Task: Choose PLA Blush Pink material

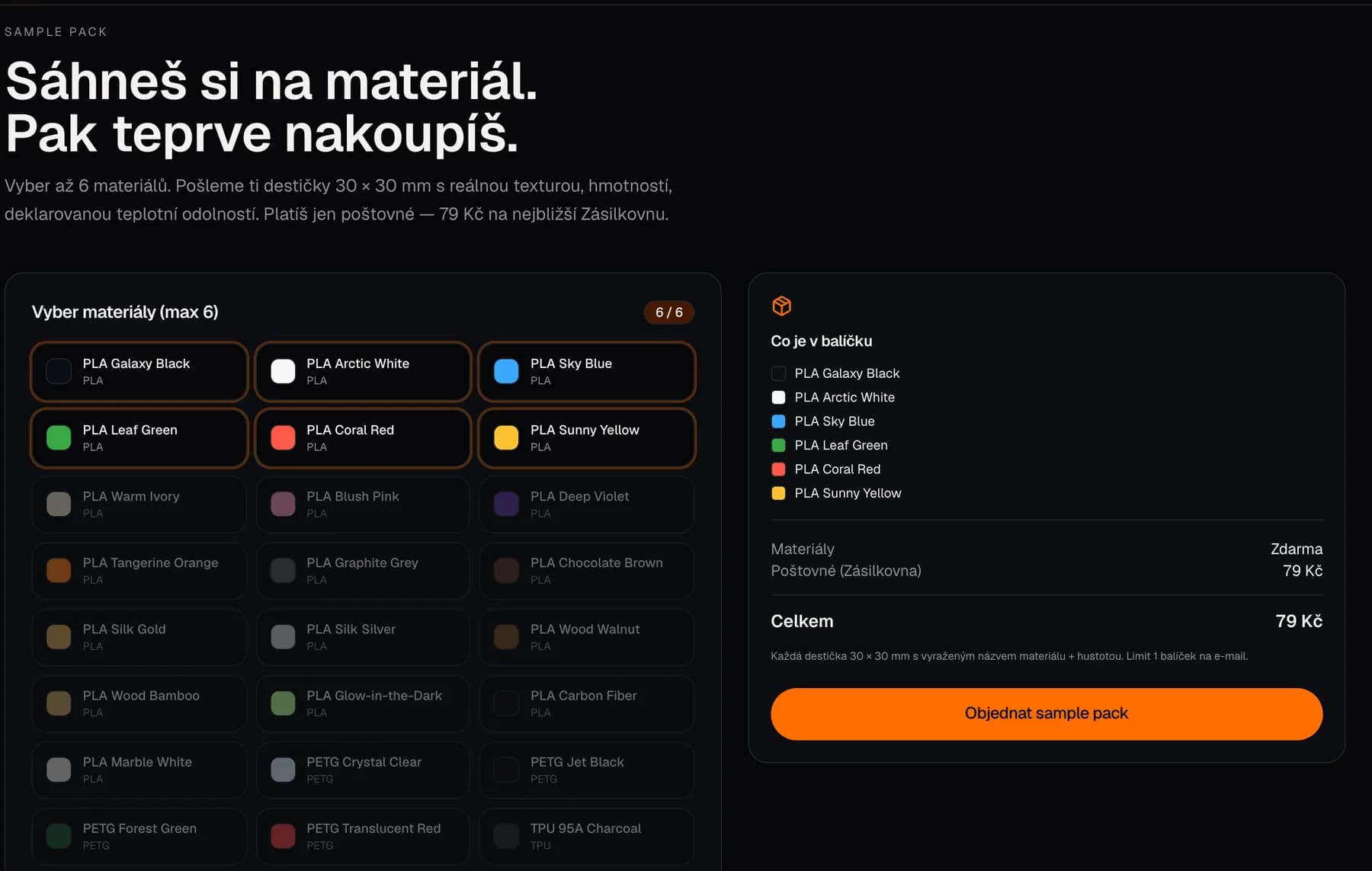Action: point(363,504)
